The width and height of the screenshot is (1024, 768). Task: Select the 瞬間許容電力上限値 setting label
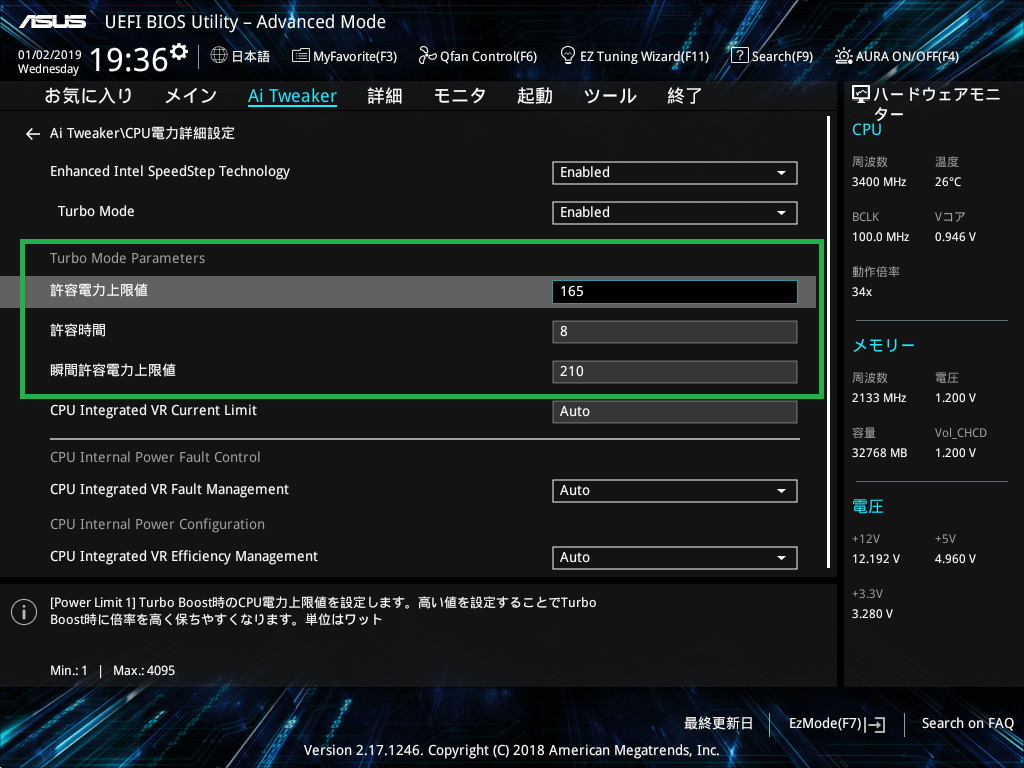[113, 370]
